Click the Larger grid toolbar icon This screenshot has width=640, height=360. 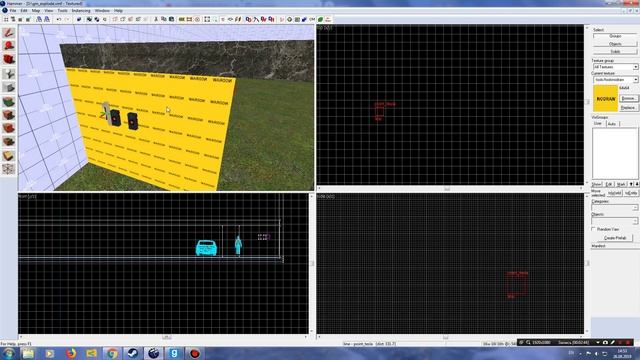(28, 19)
